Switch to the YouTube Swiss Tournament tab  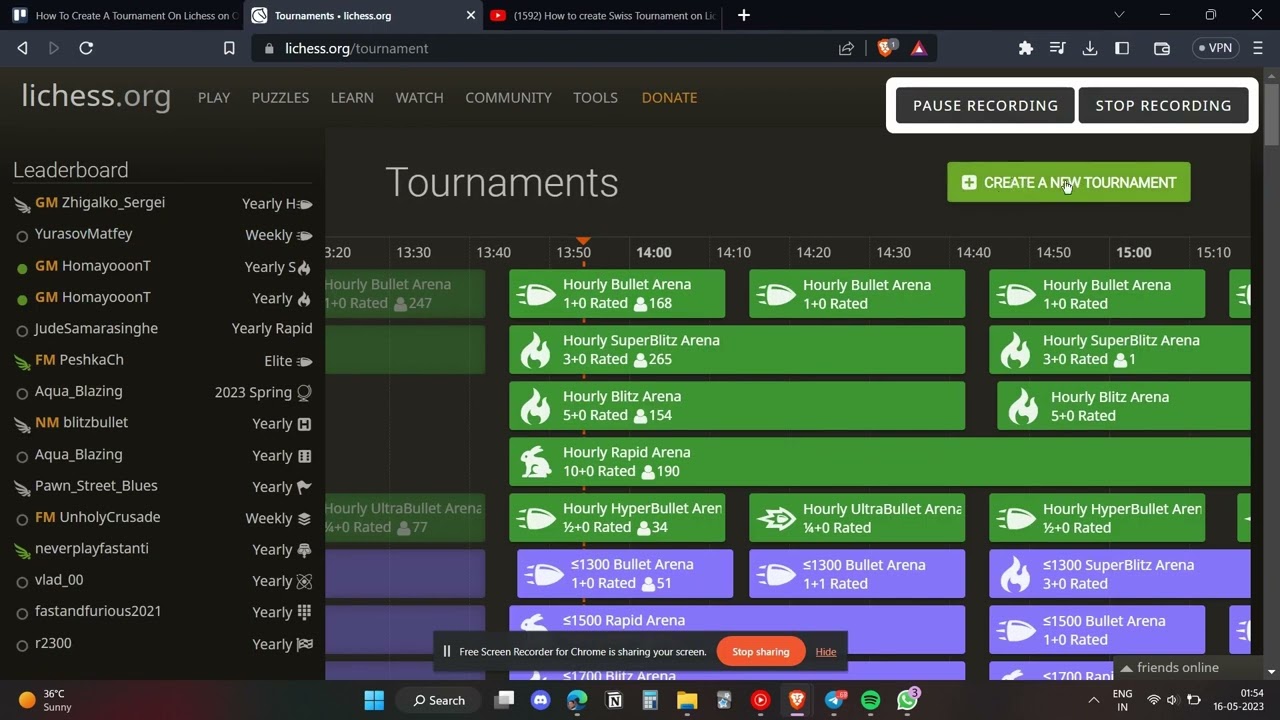(x=603, y=15)
